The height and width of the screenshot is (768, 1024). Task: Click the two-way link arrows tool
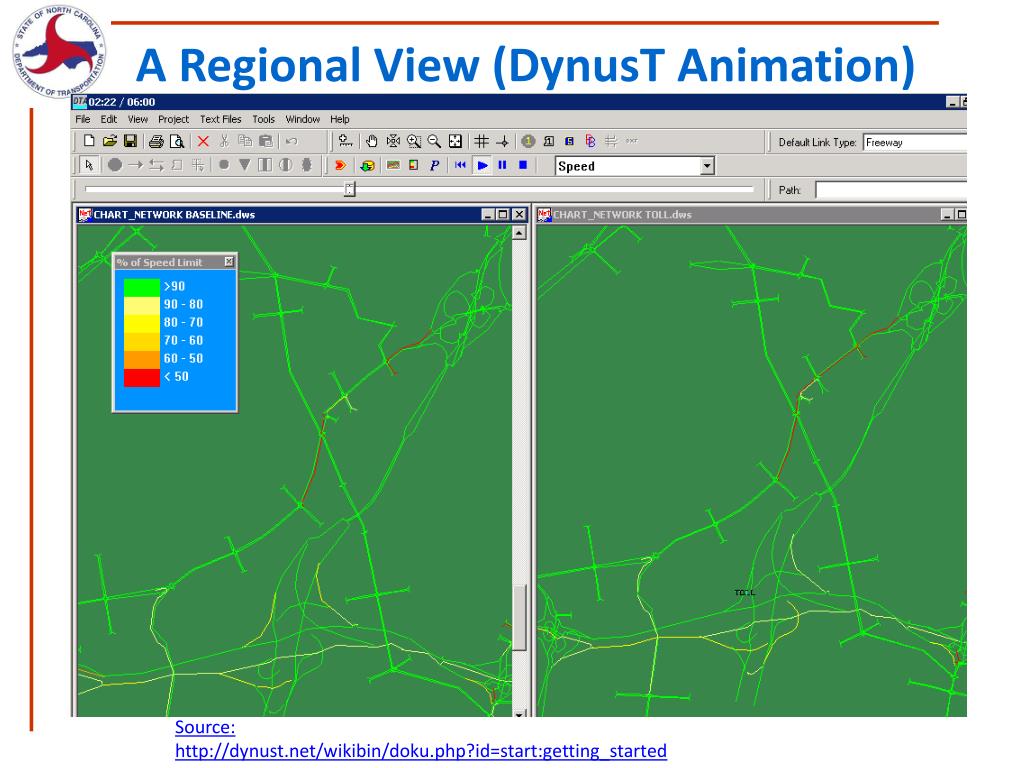pyautogui.click(x=156, y=165)
